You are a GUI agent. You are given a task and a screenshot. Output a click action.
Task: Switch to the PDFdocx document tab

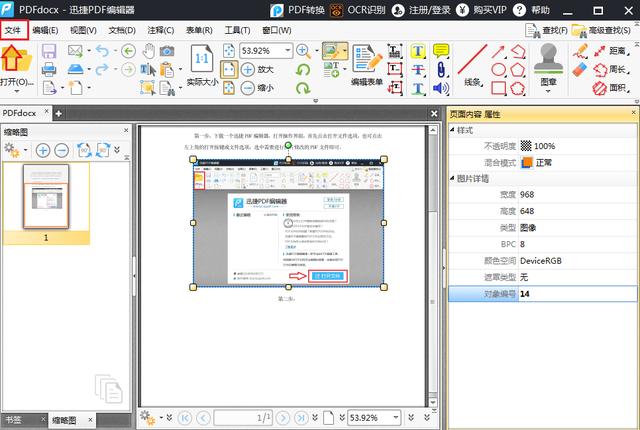click(x=19, y=113)
